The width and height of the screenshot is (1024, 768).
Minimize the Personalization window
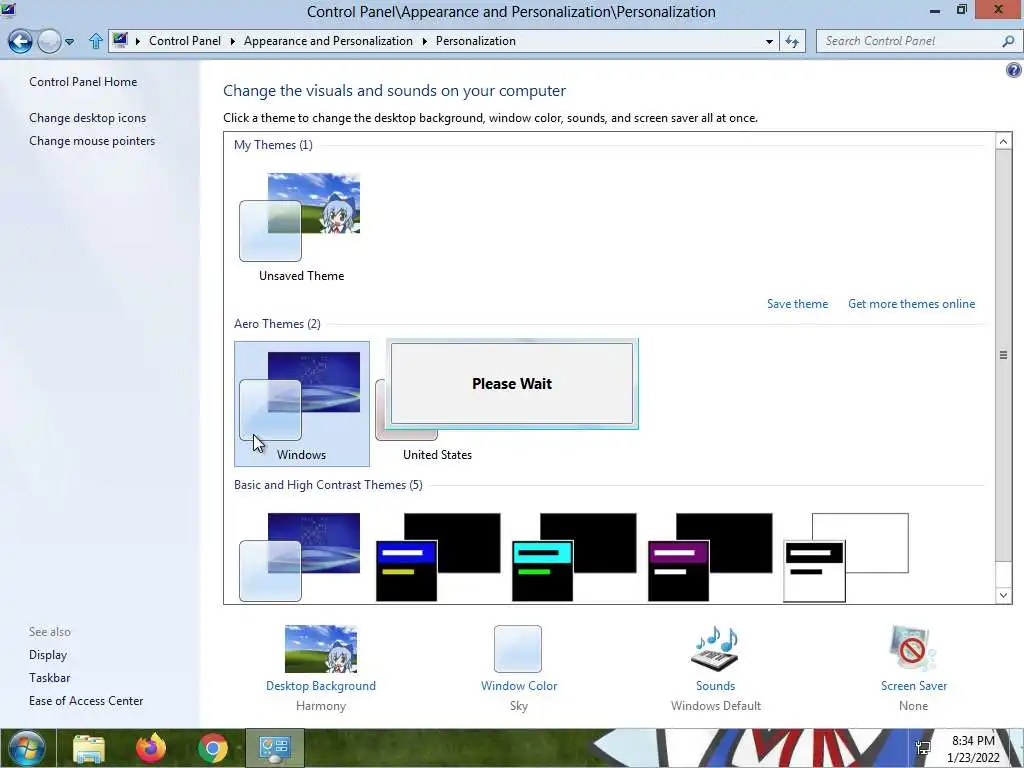(x=935, y=10)
